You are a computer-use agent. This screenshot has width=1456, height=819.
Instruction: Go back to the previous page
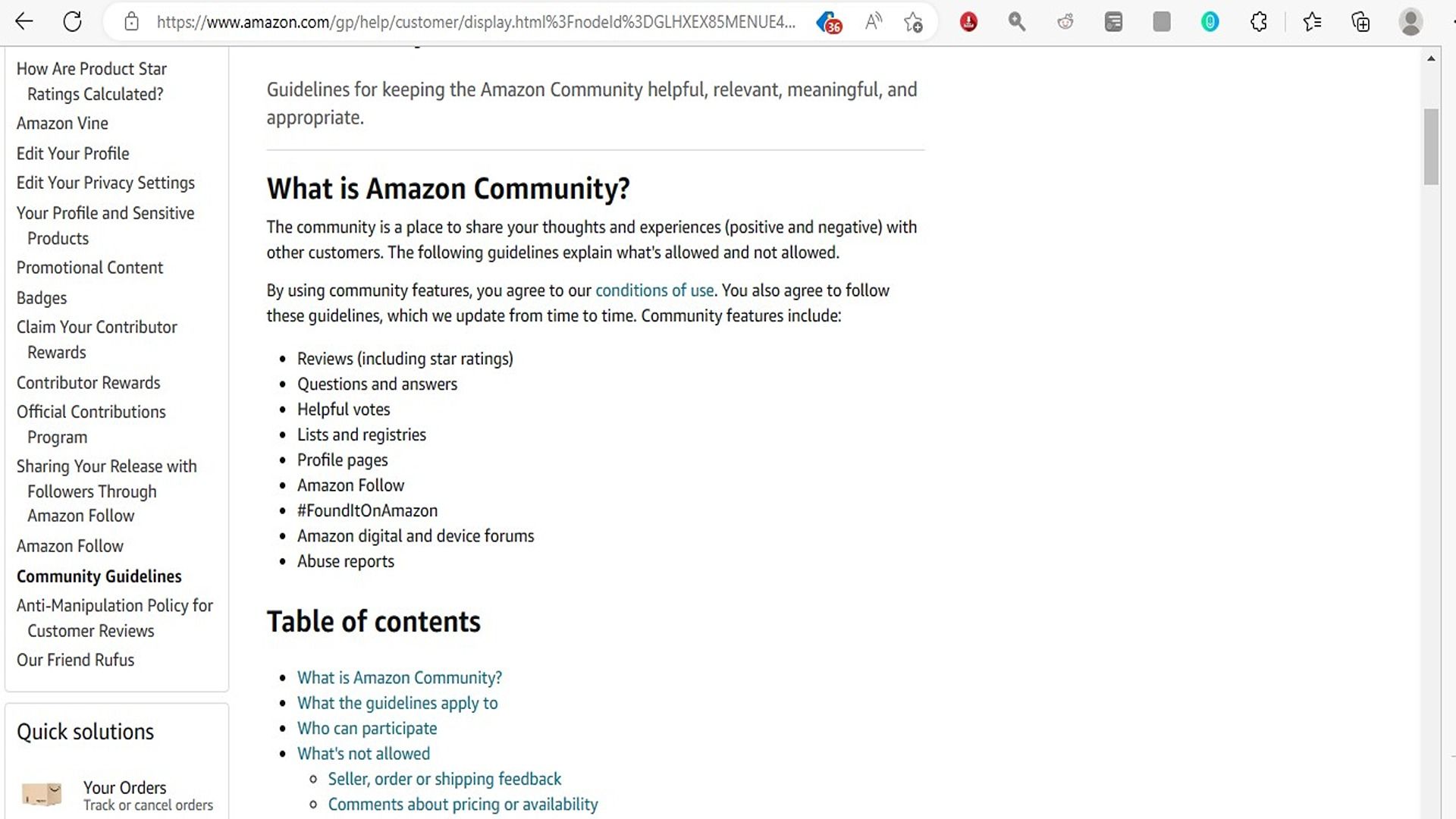(25, 21)
